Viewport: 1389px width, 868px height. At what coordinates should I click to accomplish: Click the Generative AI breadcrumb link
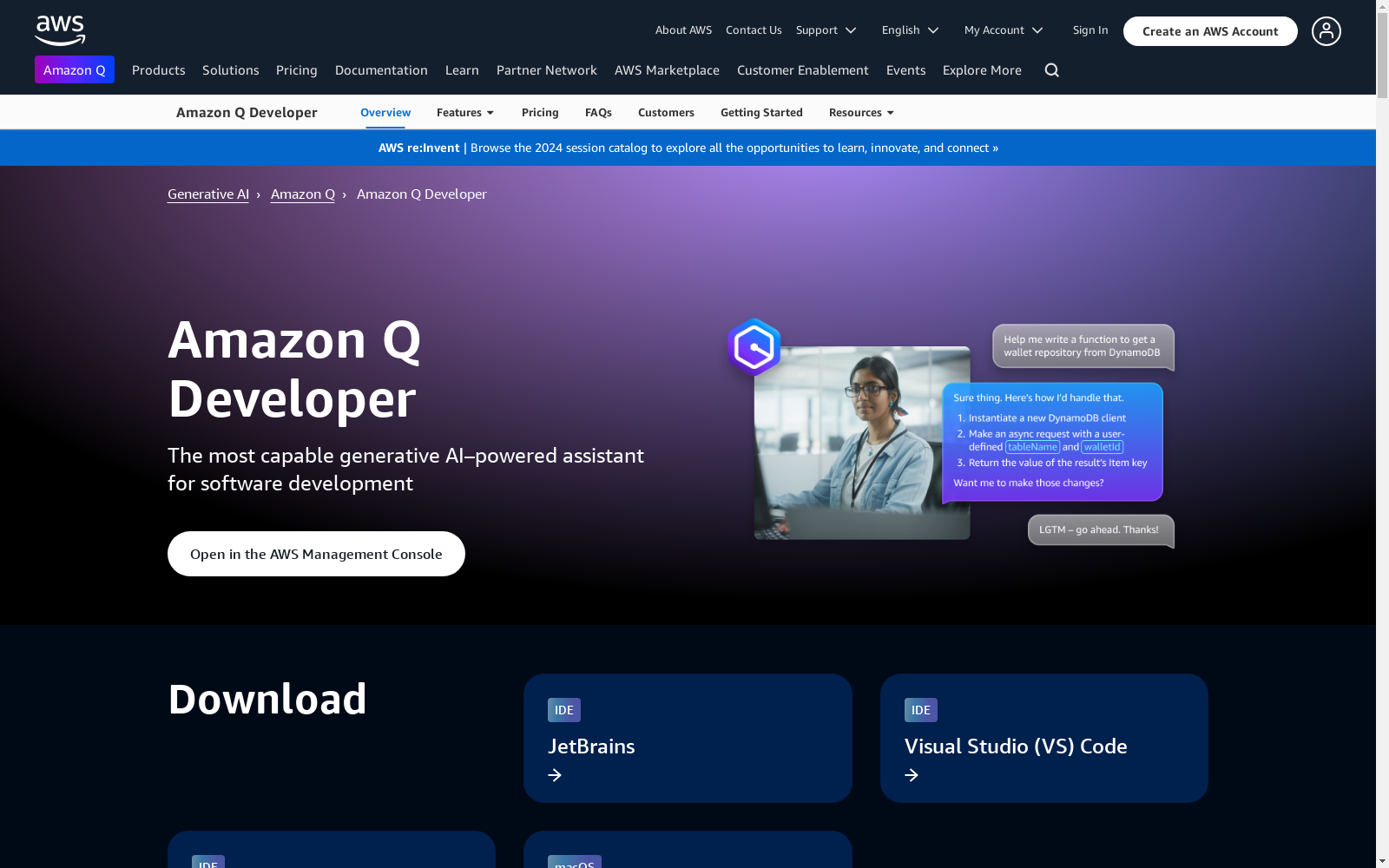(x=208, y=194)
